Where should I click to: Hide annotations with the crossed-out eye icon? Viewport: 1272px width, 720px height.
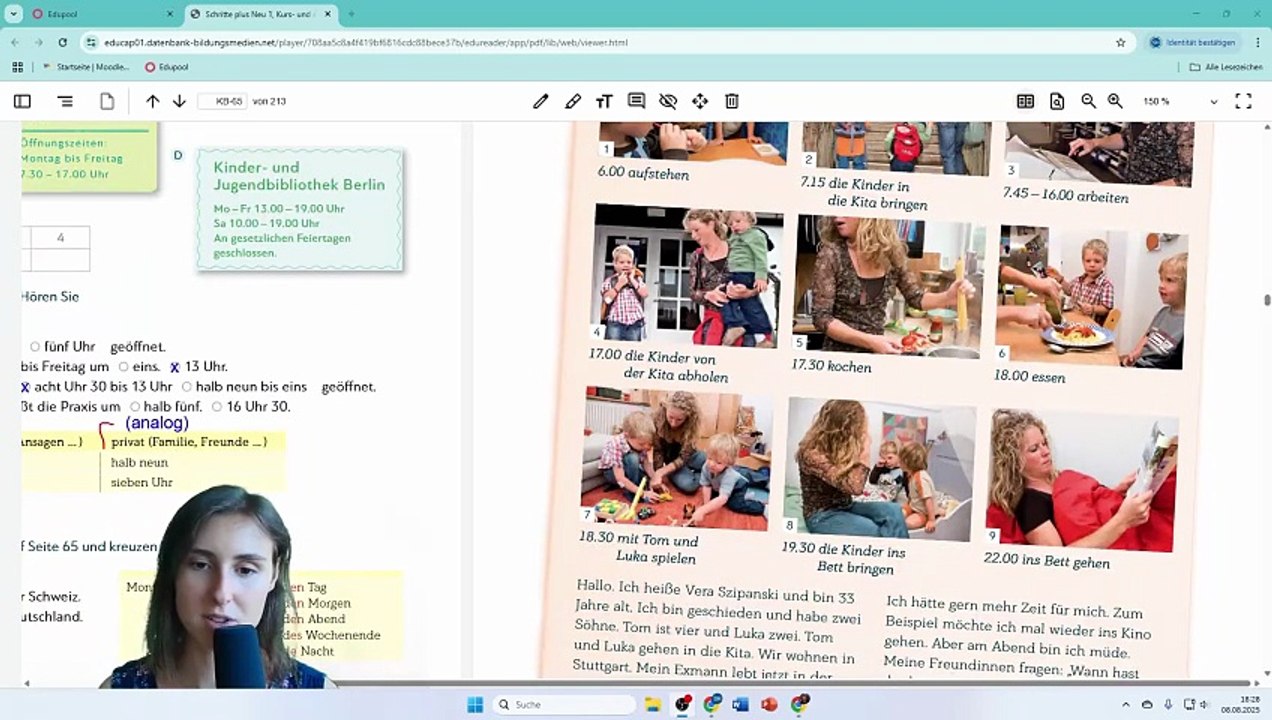pos(668,101)
